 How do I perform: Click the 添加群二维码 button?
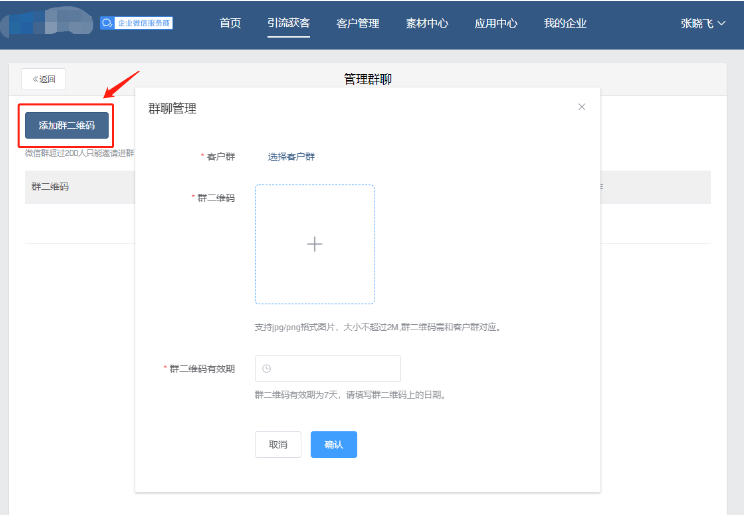[66, 126]
